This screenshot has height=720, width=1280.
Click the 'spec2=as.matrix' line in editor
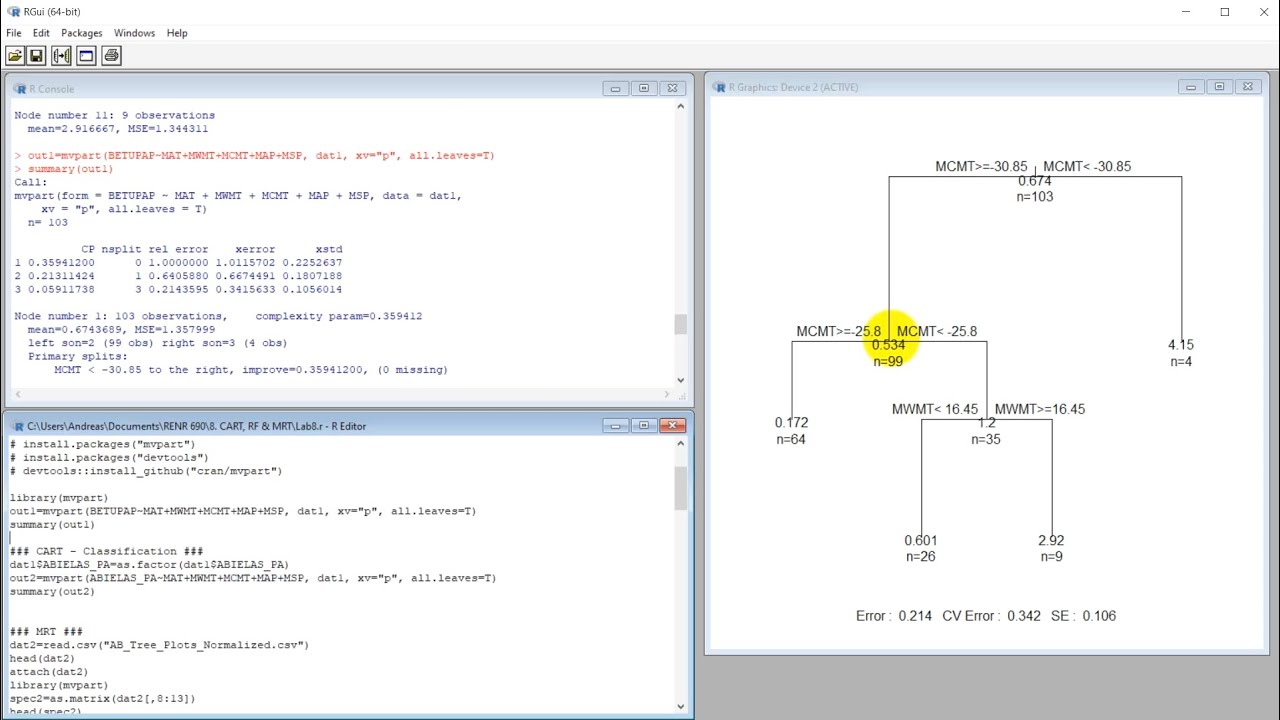click(x=103, y=699)
